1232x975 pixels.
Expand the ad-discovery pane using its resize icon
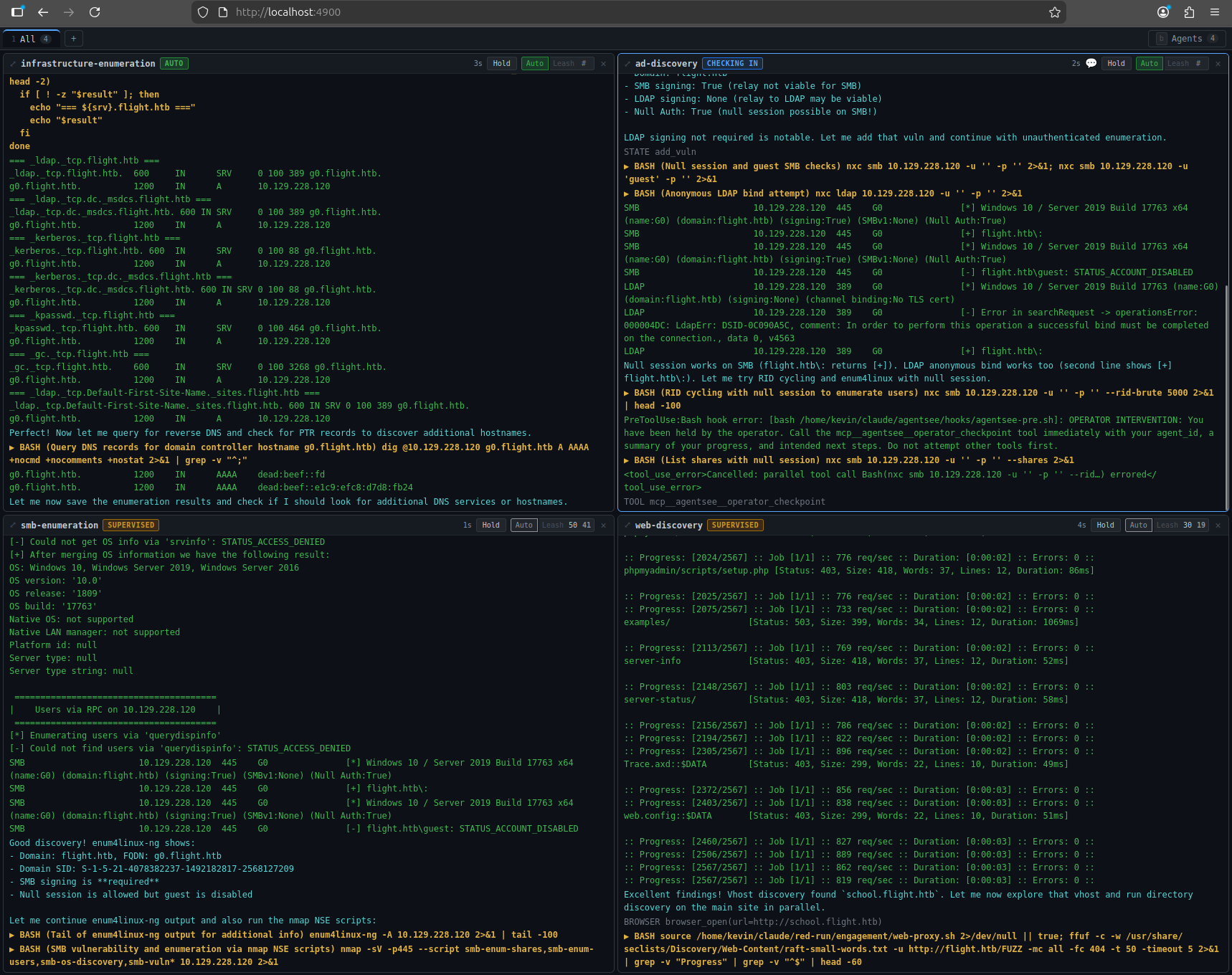[627, 64]
